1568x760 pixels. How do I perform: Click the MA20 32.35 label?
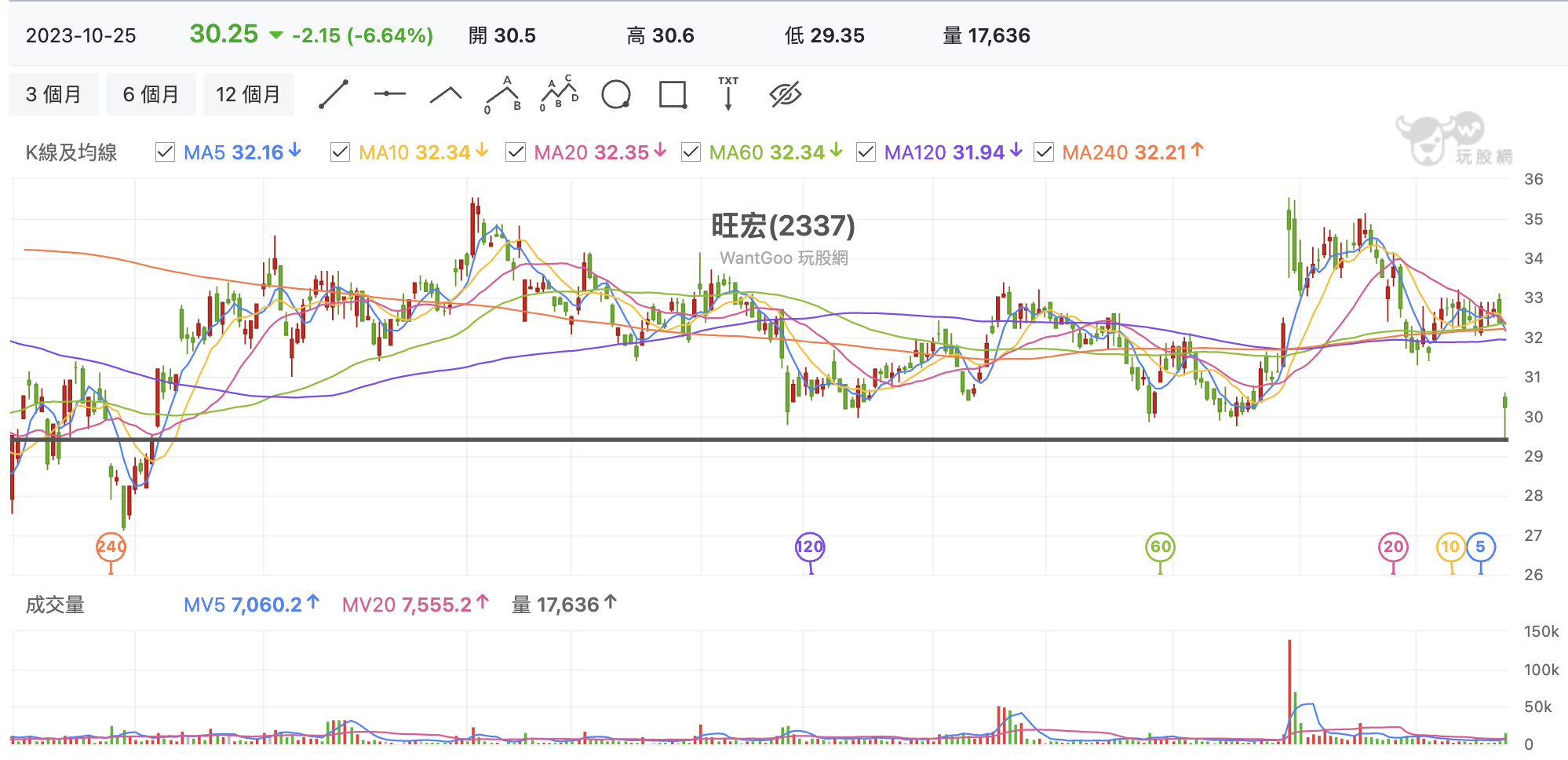coord(592,152)
